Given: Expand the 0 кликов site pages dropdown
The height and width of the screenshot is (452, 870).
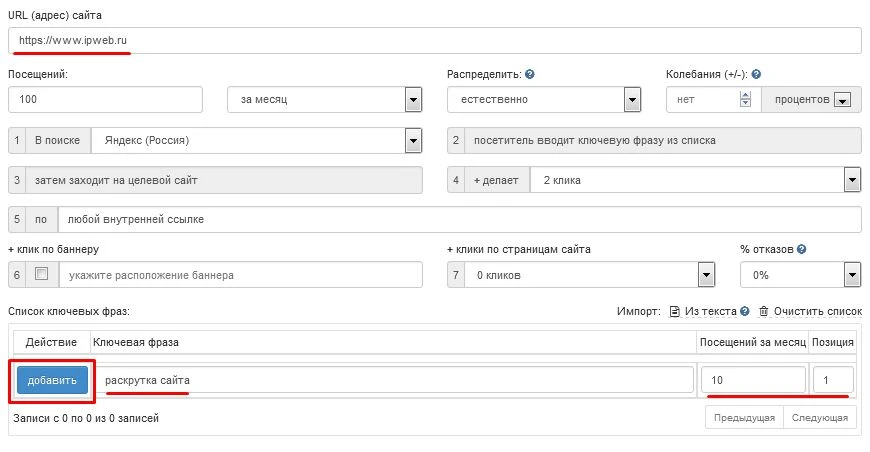Looking at the screenshot, I should click(706, 275).
